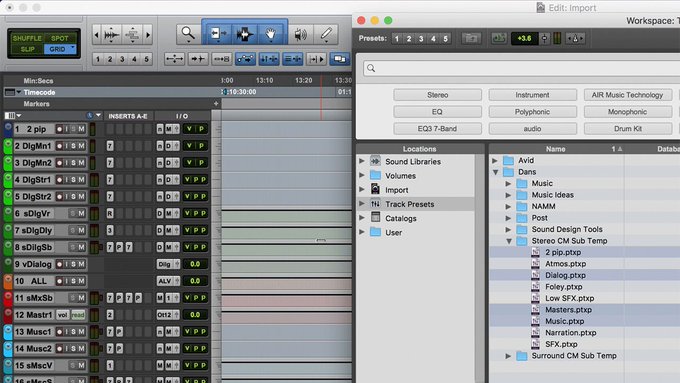Click the Instrument tag button

[x=533, y=95]
